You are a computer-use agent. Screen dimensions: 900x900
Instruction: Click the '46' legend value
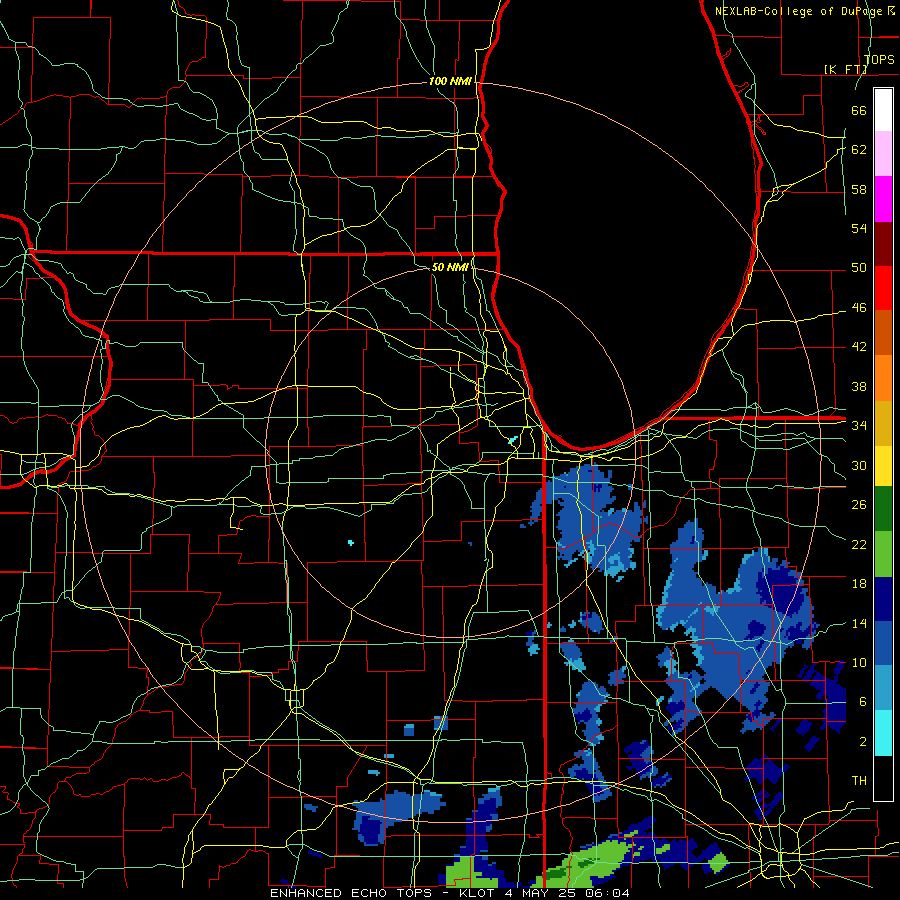(859, 308)
